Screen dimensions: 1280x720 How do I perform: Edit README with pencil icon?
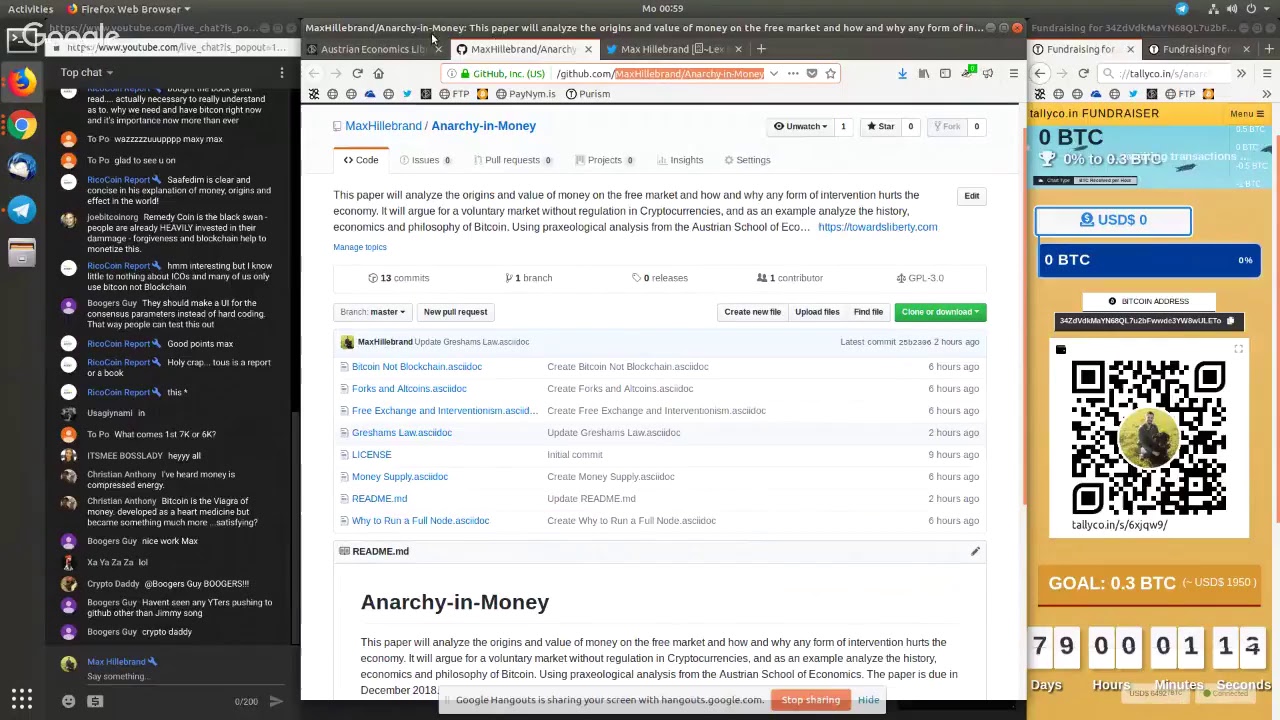[x=975, y=551]
